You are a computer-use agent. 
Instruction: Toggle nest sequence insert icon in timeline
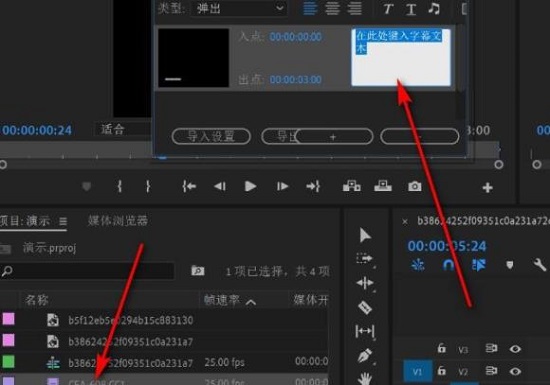tap(418, 265)
